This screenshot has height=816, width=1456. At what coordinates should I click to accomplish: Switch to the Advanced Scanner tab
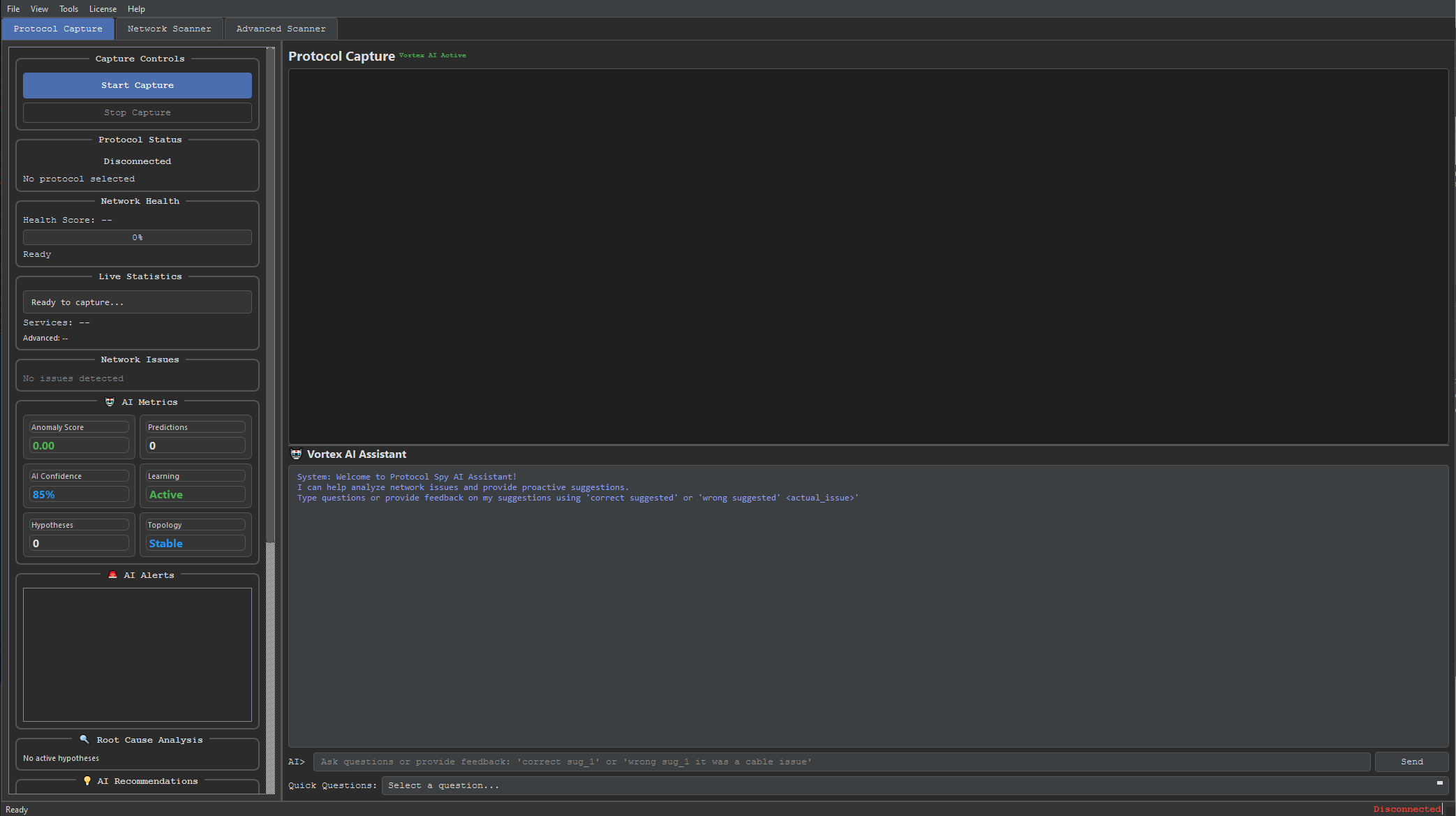pyautogui.click(x=281, y=29)
